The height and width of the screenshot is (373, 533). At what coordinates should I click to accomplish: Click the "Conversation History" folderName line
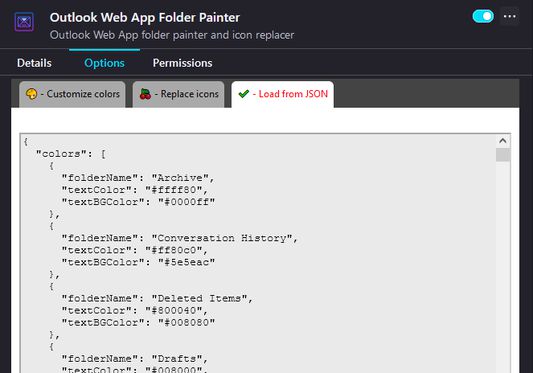[x=179, y=238]
